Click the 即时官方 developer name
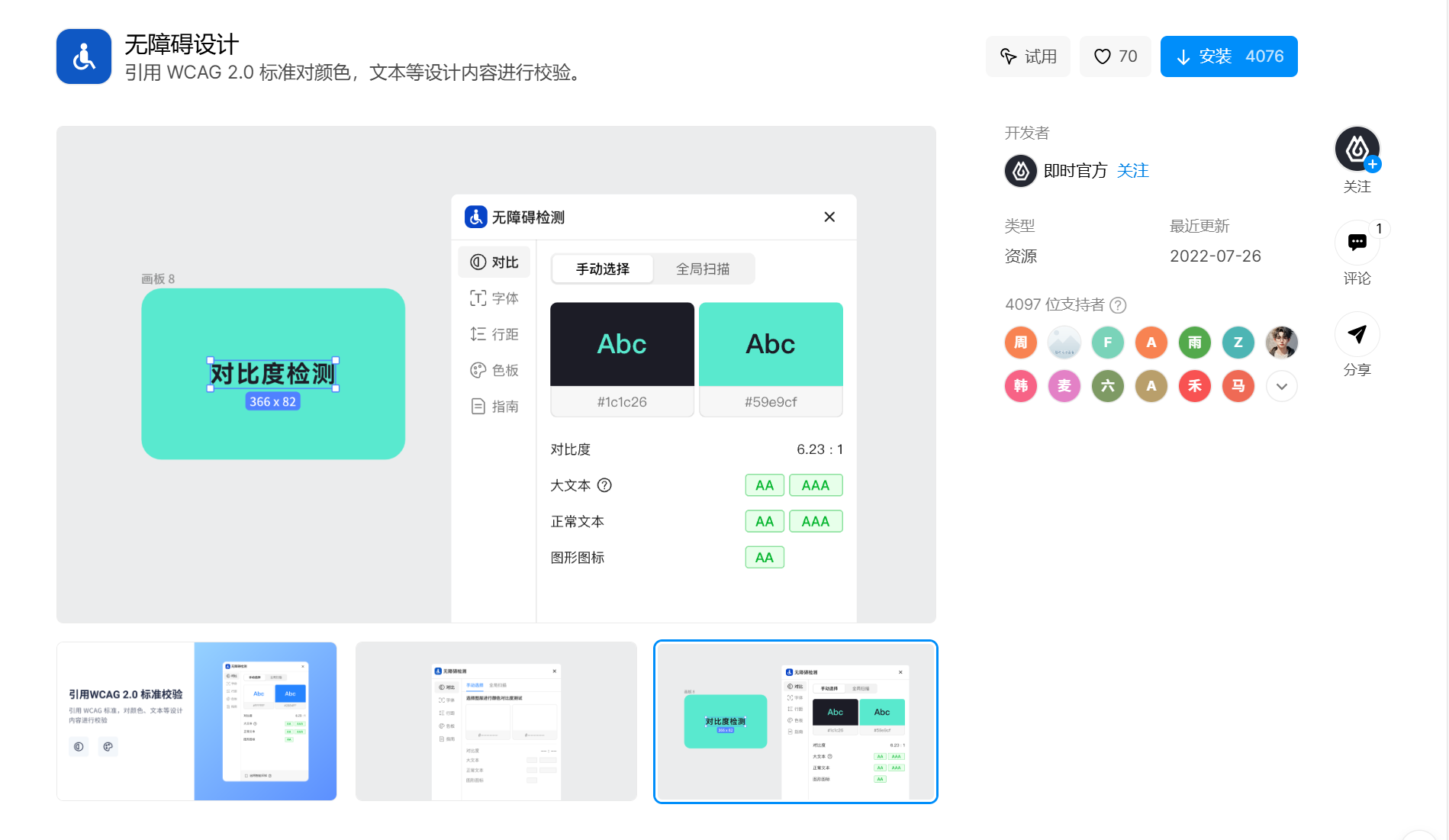The image size is (1449, 840). 1075,171
